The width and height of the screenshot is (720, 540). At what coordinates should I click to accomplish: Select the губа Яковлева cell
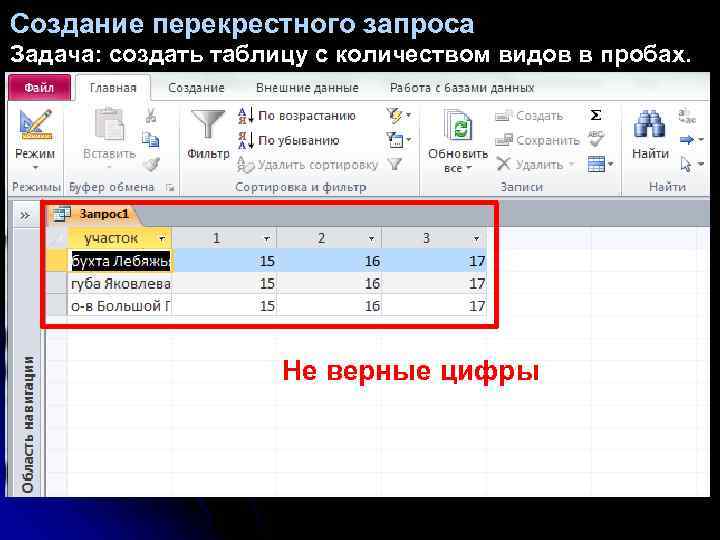pos(120,283)
